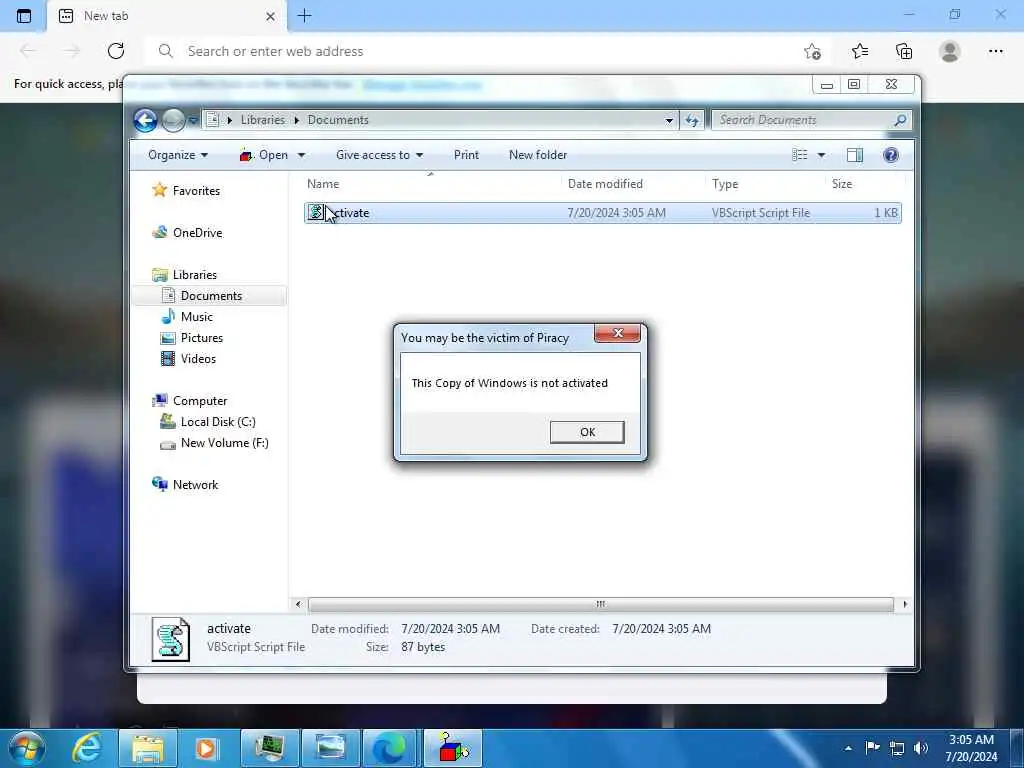The image size is (1024, 768).
Task: Show hidden tray icons arrow
Action: point(848,748)
